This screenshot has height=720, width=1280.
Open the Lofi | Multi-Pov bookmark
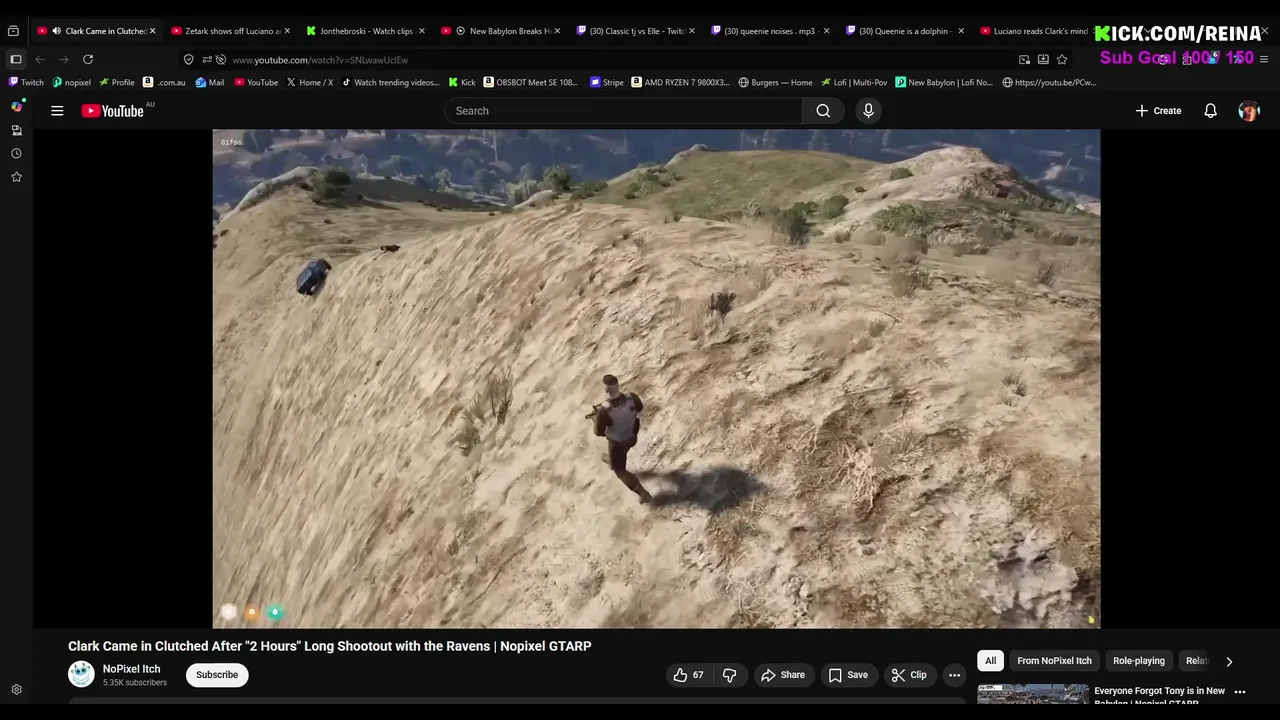click(x=854, y=83)
